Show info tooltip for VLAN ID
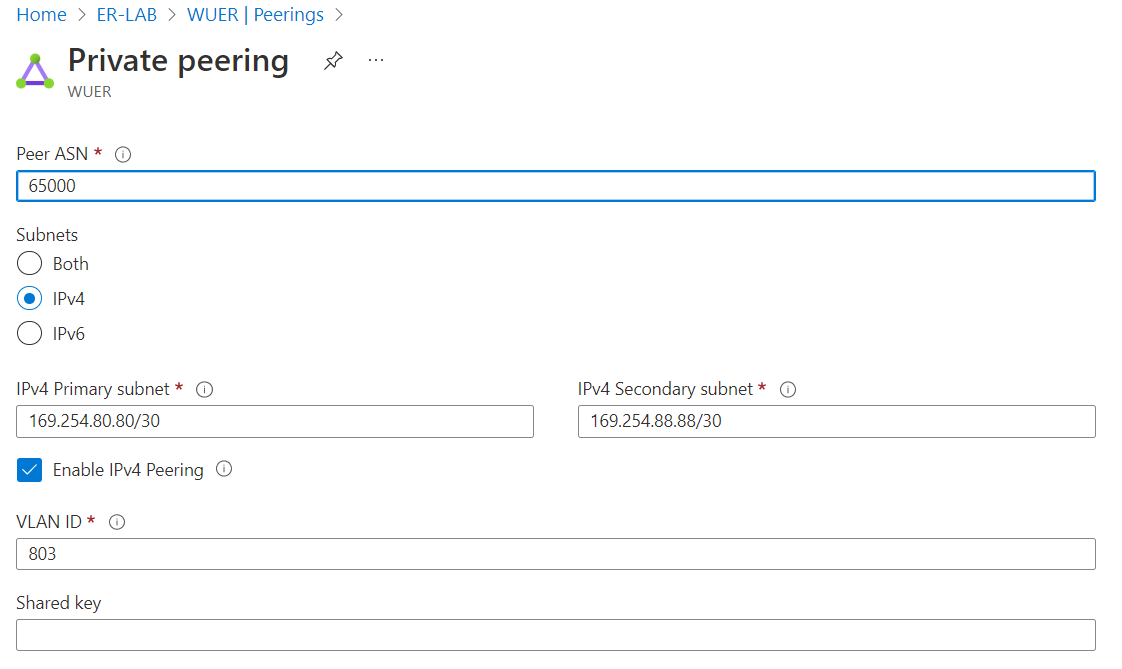The image size is (1122, 669). coord(117,522)
